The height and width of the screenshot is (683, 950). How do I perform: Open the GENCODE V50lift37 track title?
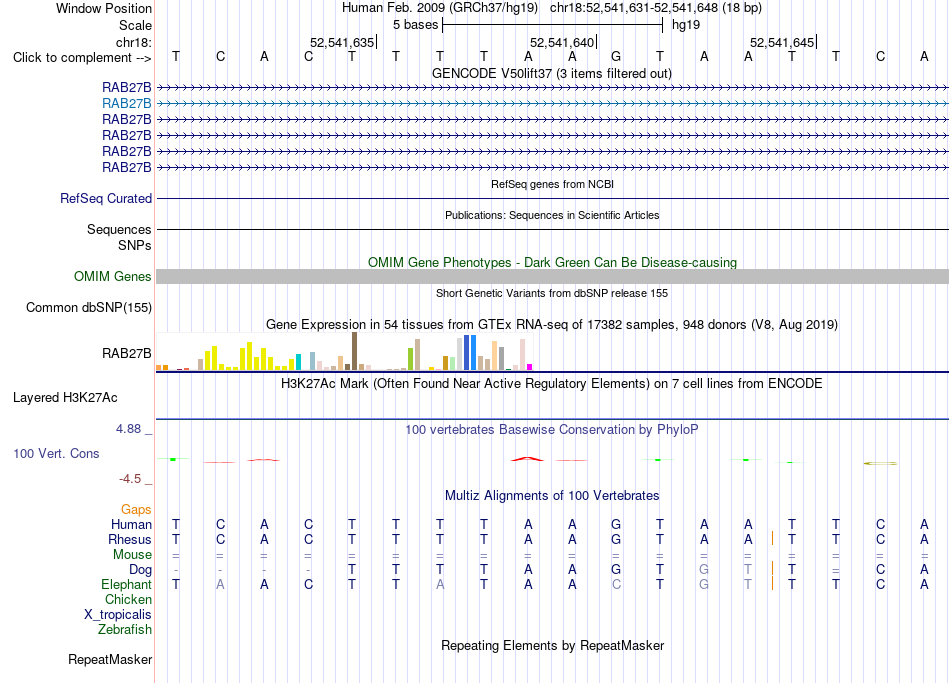551,73
